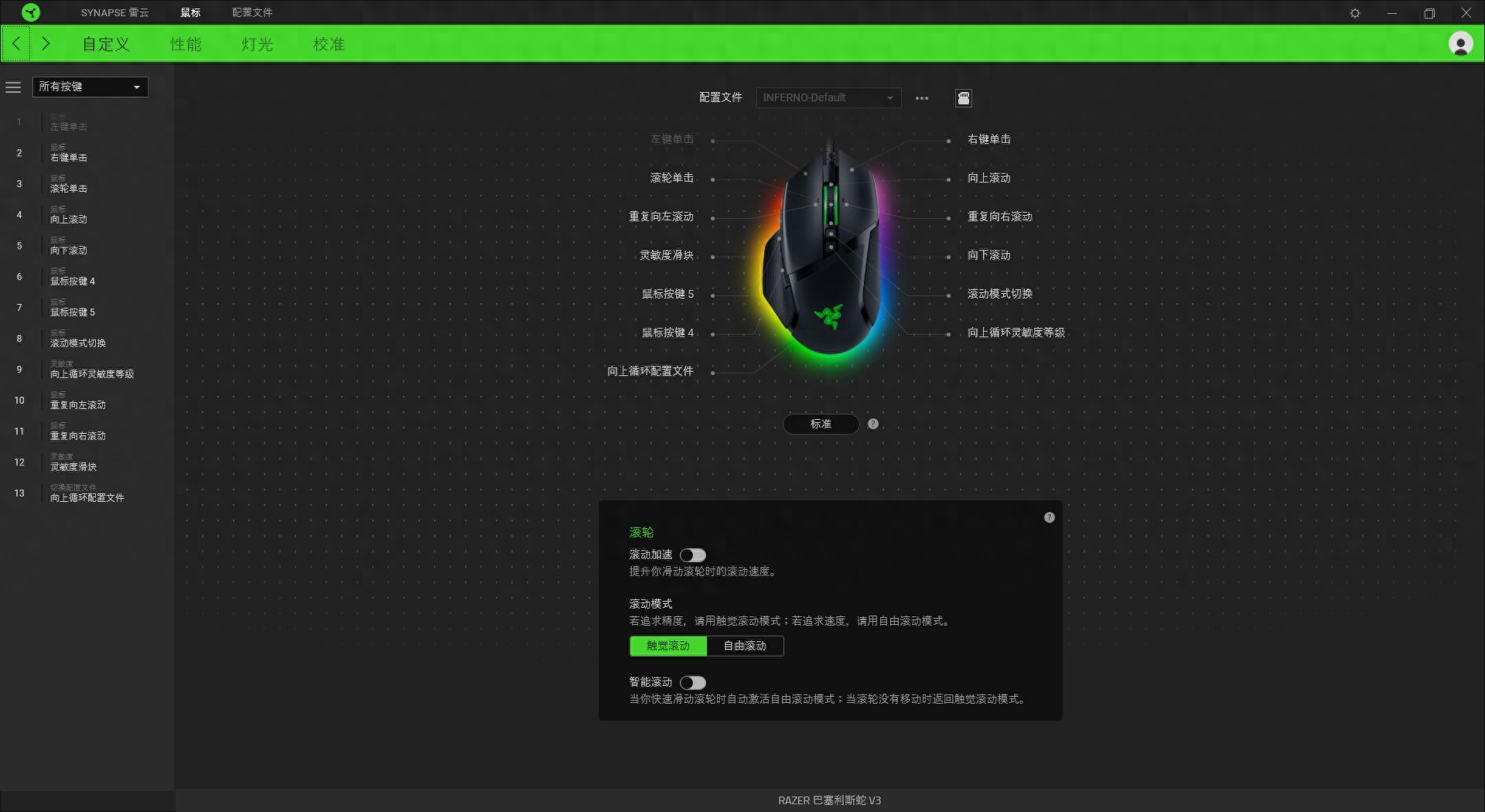Click 鼠标按键 5 label on diagram
Image resolution: width=1485 pixels, height=812 pixels.
pos(667,294)
